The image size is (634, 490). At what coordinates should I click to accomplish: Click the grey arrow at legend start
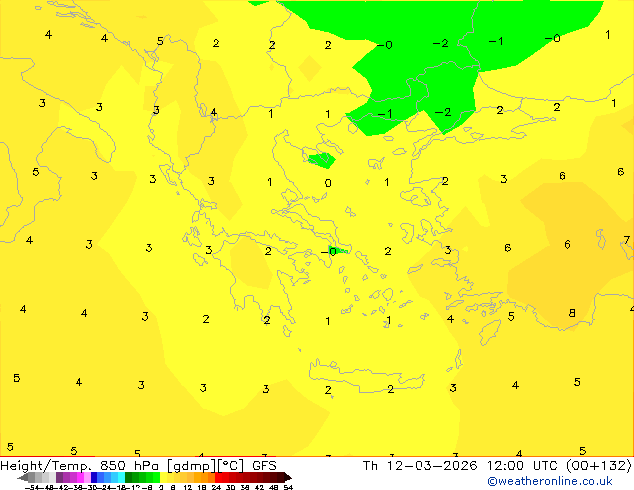23,478
